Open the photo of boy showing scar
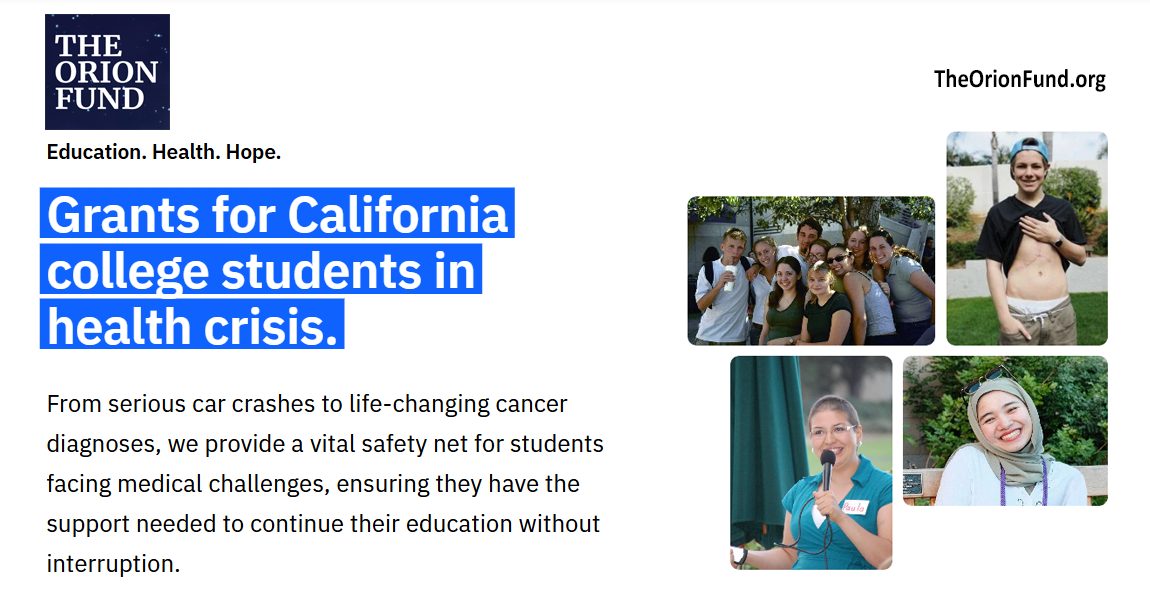The image size is (1150, 589). (x=1027, y=238)
